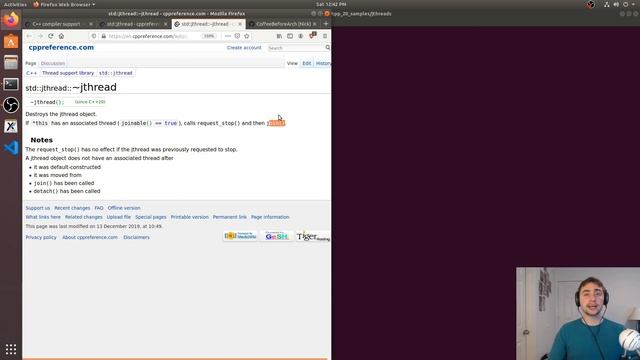
Task: Show the applications grid
Action: pyautogui.click(x=11, y=349)
